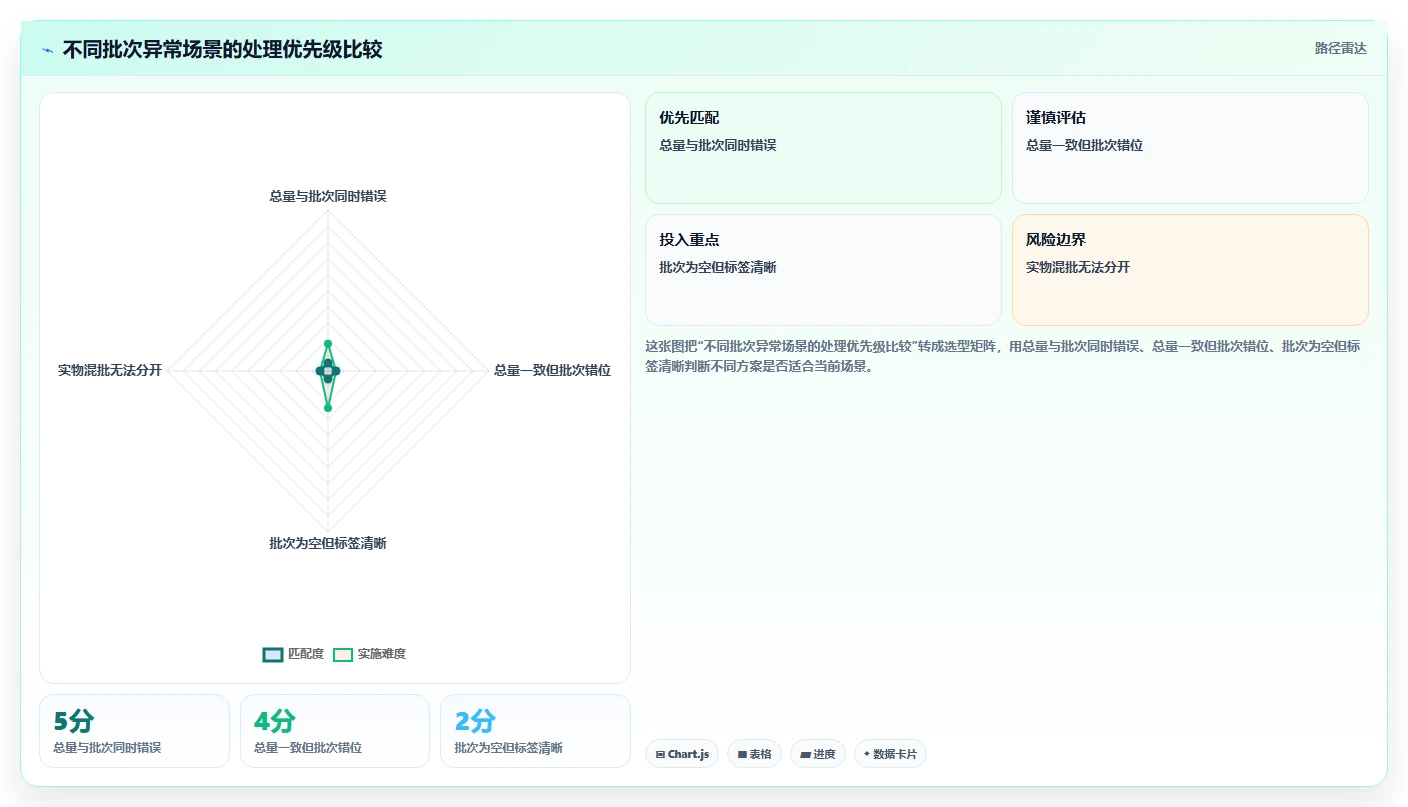Click the top green radar data point
This screenshot has width=1408, height=807.
pyautogui.click(x=328, y=344)
